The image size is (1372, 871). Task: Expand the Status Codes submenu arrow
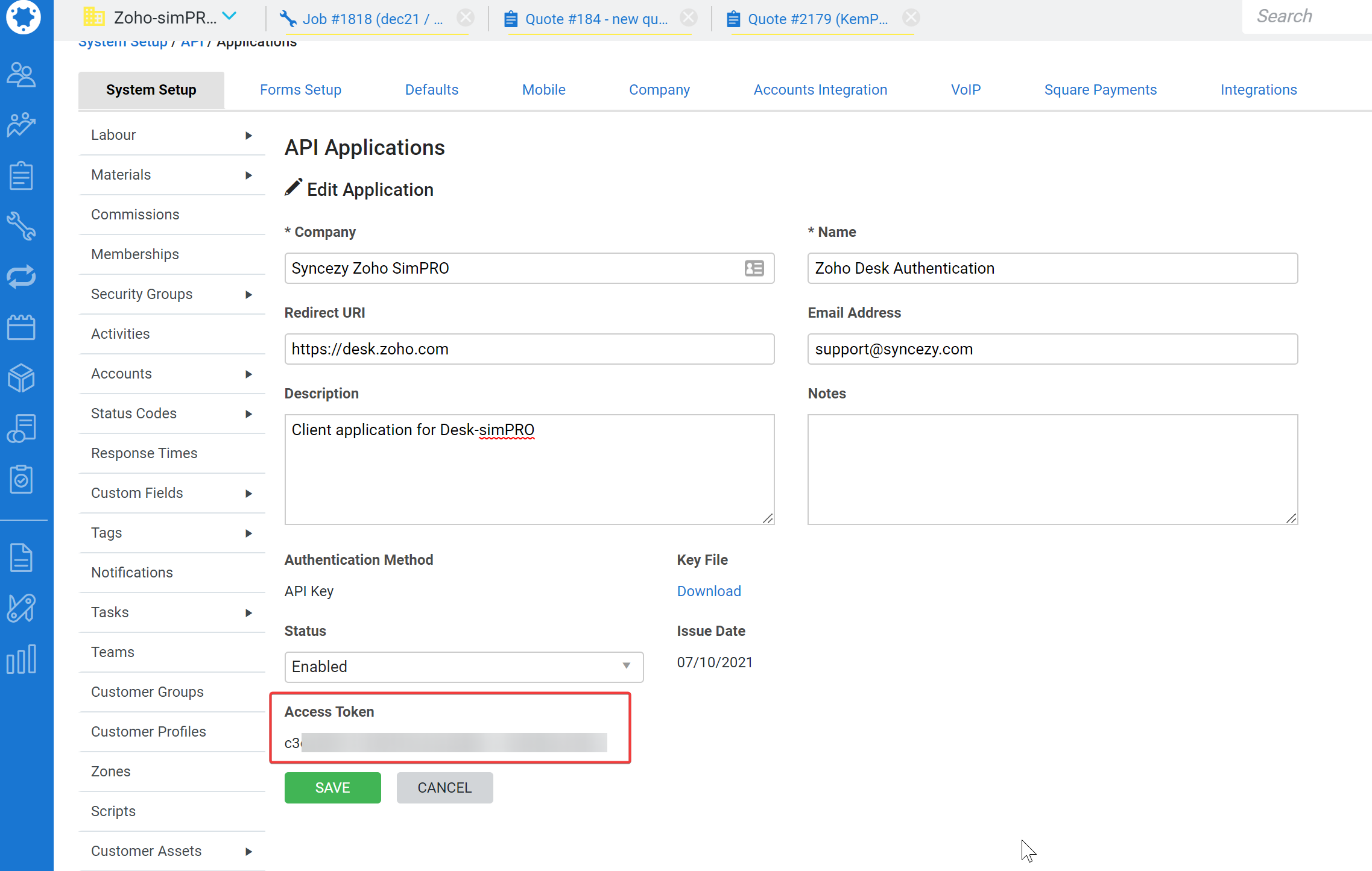tap(248, 413)
